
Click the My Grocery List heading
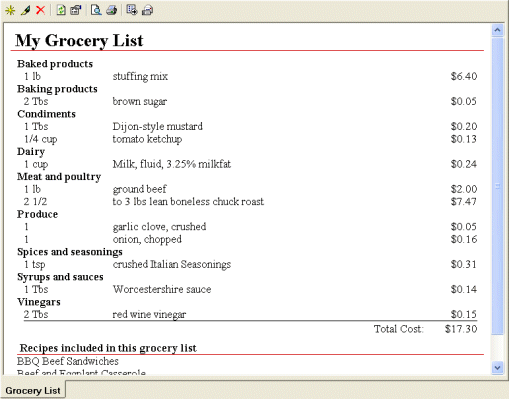click(x=79, y=41)
